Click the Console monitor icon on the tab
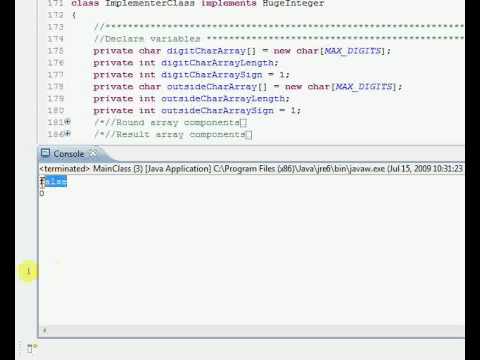 [x=45, y=153]
